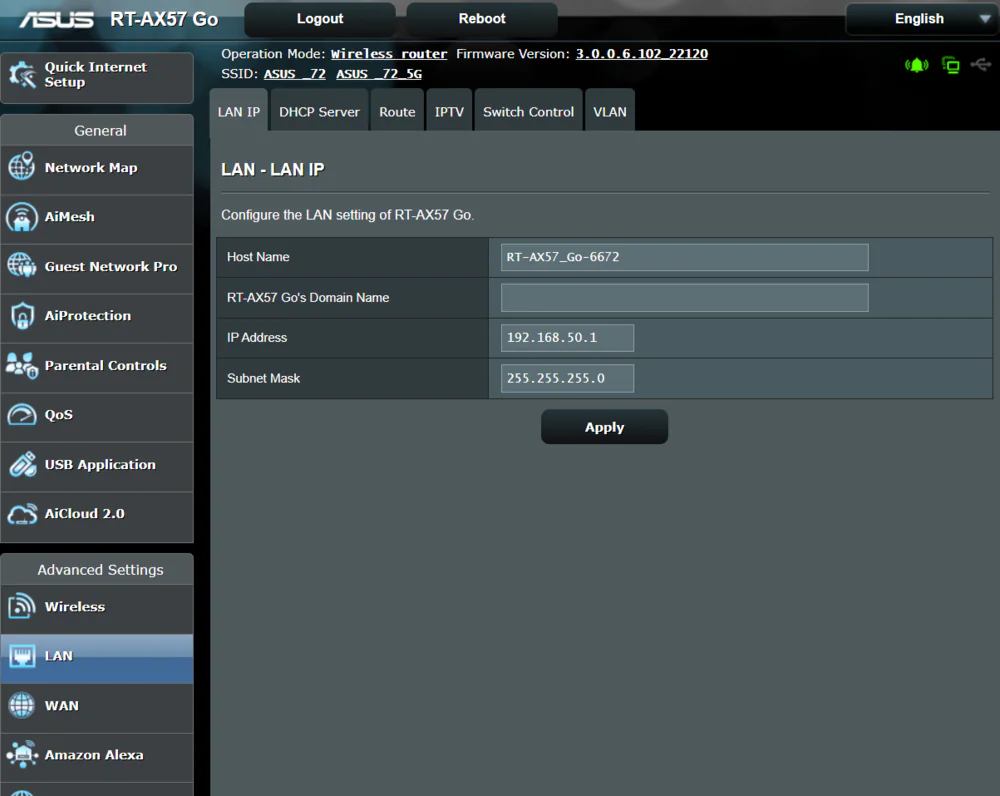Click the USB status icon in header
Image resolution: width=1000 pixels, height=796 pixels.
[x=981, y=64]
